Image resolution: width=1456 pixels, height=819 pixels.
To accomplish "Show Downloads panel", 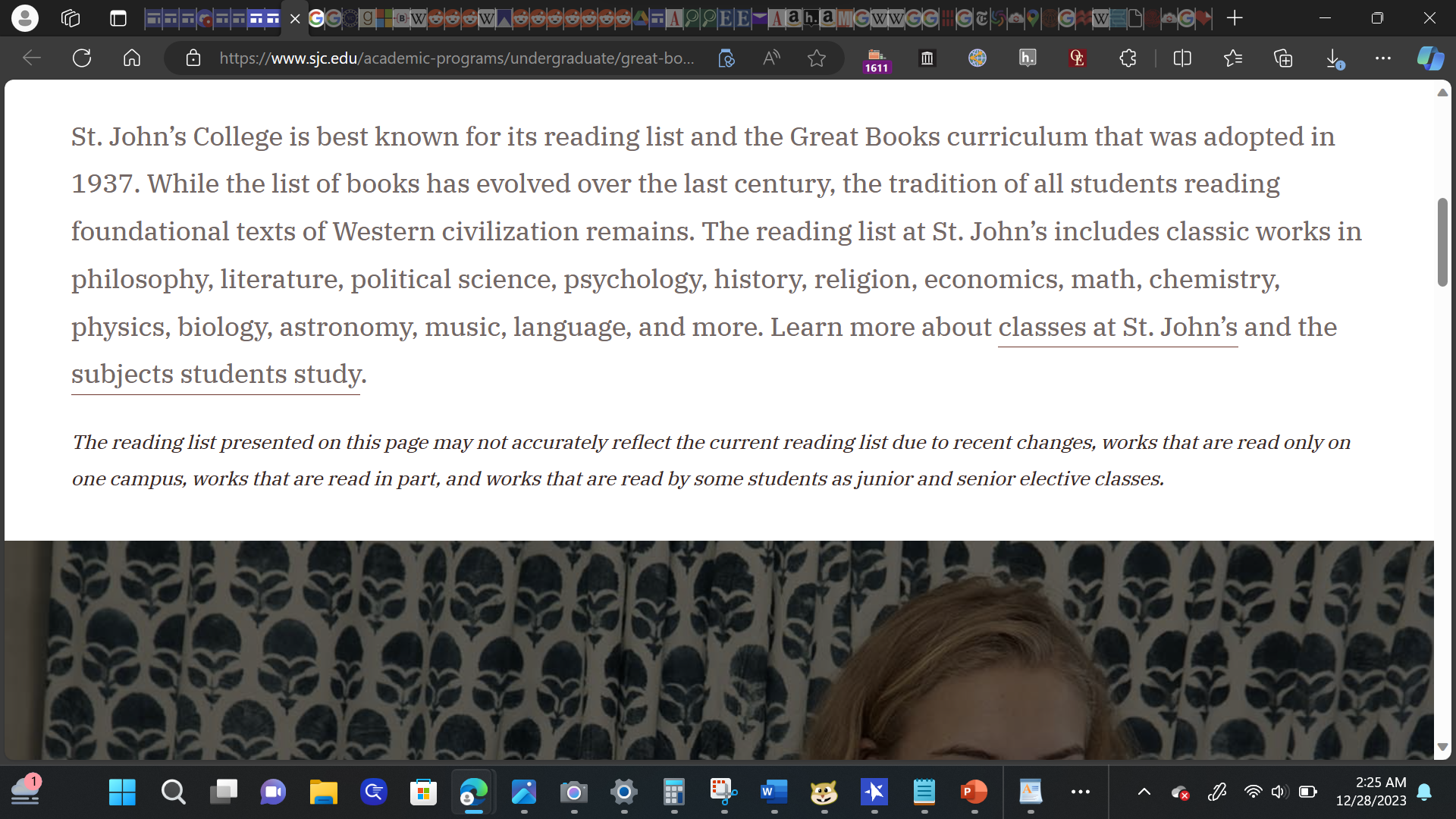I will click(1334, 58).
